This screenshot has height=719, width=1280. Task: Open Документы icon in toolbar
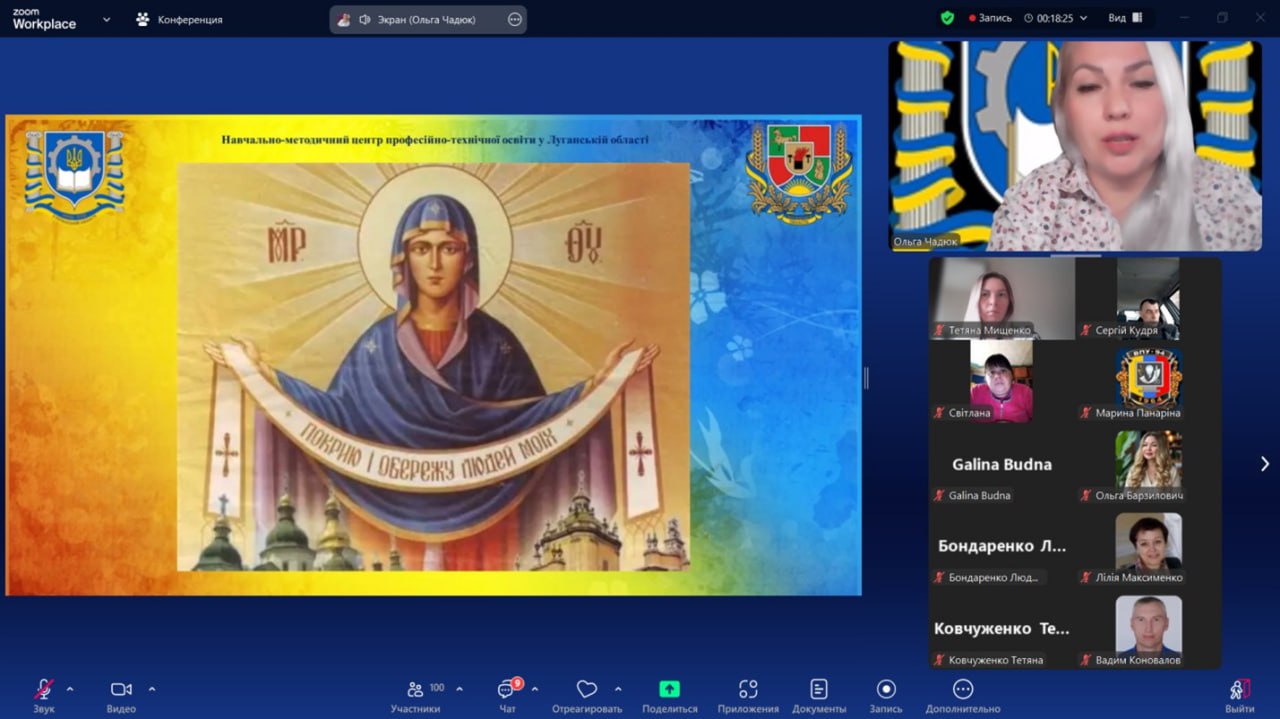(819, 689)
